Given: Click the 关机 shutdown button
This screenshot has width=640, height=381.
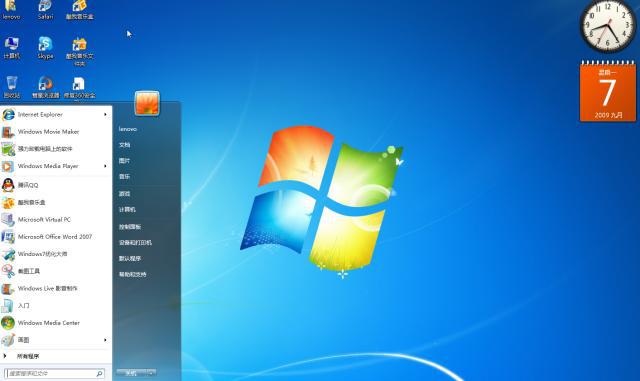Looking at the screenshot, I should click(131, 373).
